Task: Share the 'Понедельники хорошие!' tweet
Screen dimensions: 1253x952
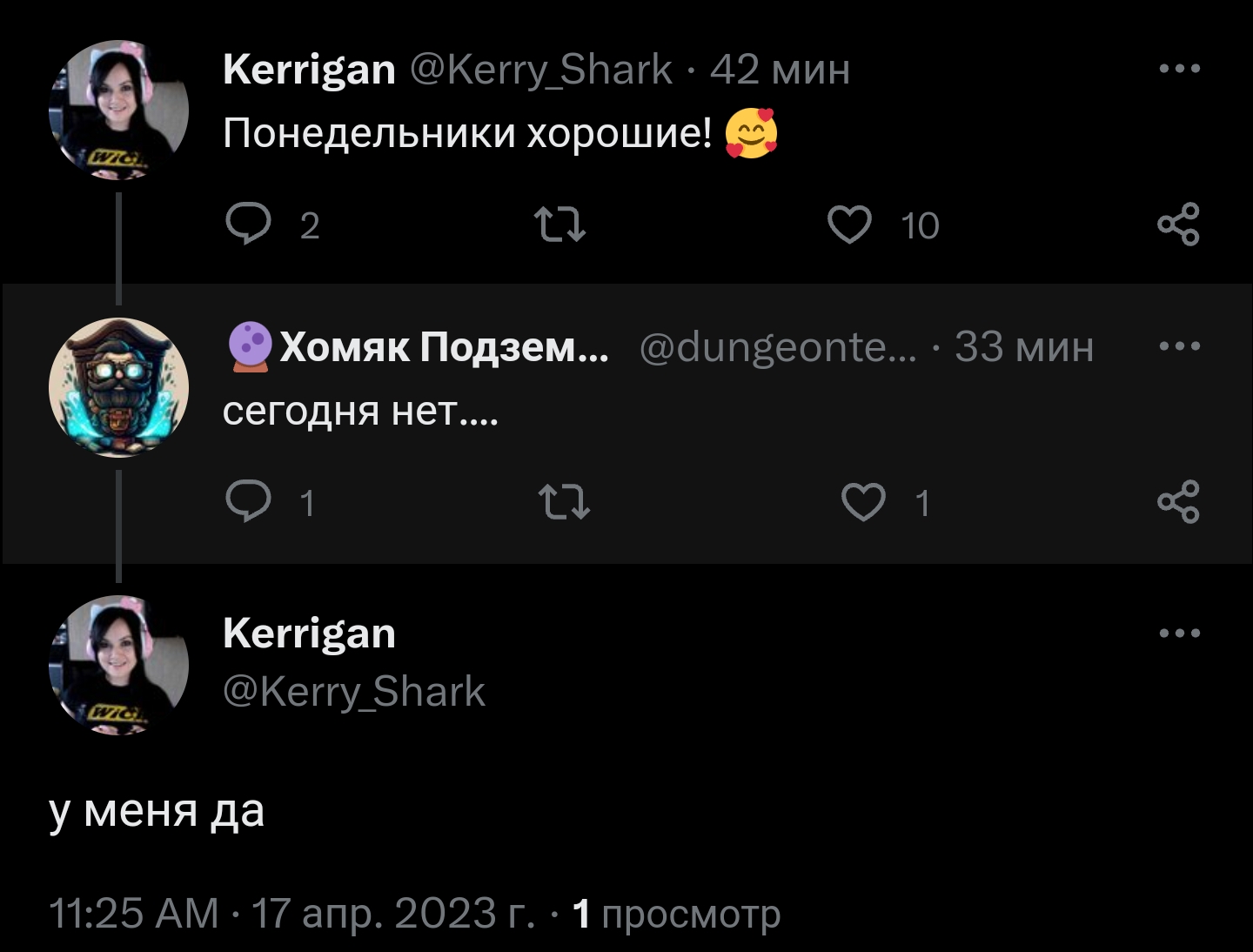Action: 1178,225
